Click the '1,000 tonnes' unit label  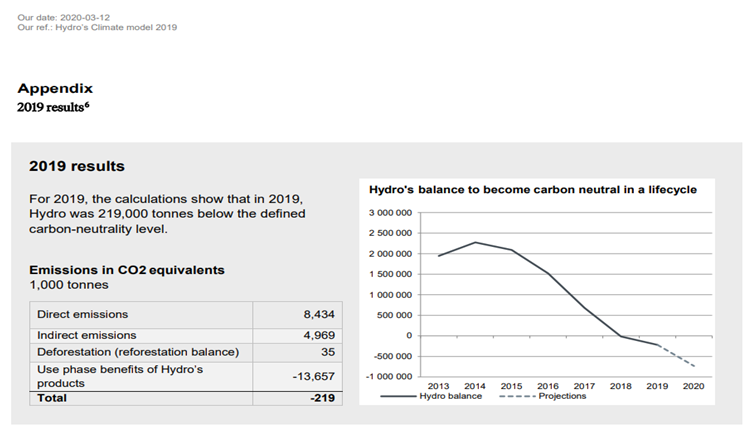click(69, 285)
